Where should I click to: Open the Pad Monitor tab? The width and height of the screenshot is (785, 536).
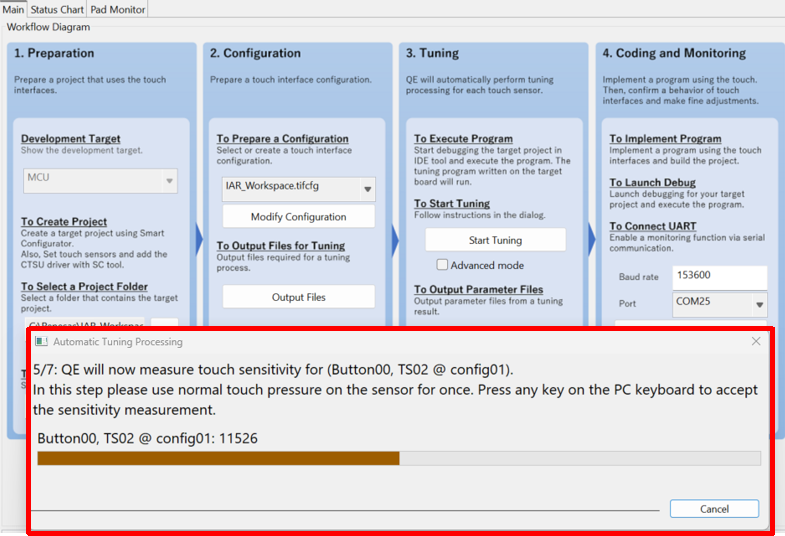[x=118, y=9]
